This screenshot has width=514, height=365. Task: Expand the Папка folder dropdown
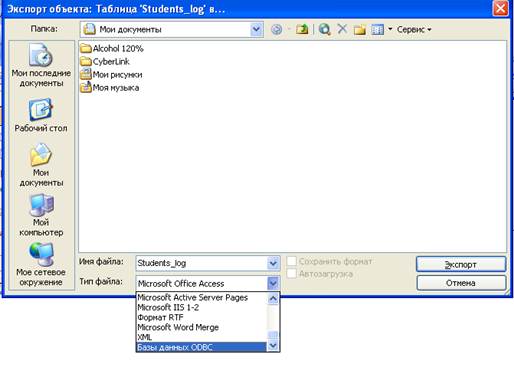click(x=256, y=29)
